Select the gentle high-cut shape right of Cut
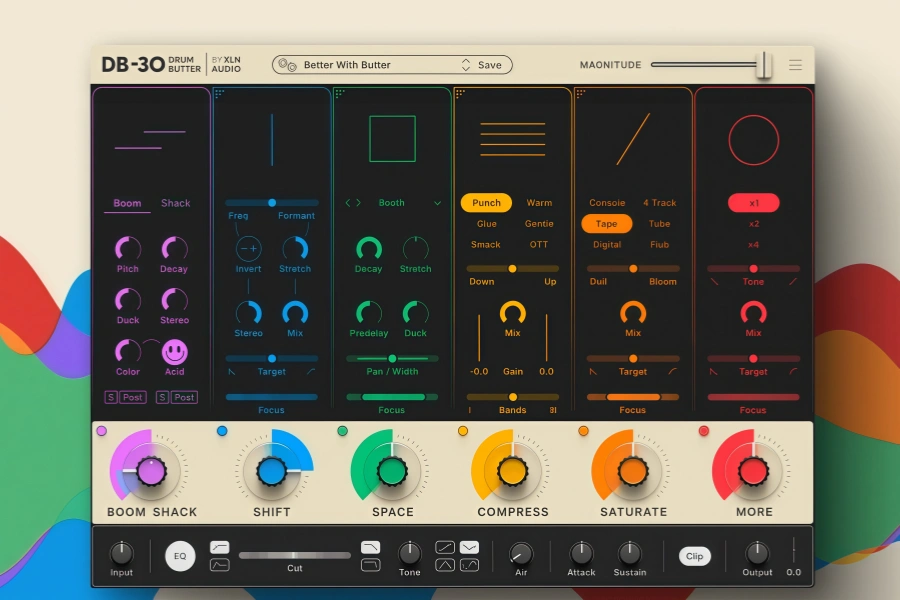The height and width of the screenshot is (600, 900). pyautogui.click(x=370, y=547)
